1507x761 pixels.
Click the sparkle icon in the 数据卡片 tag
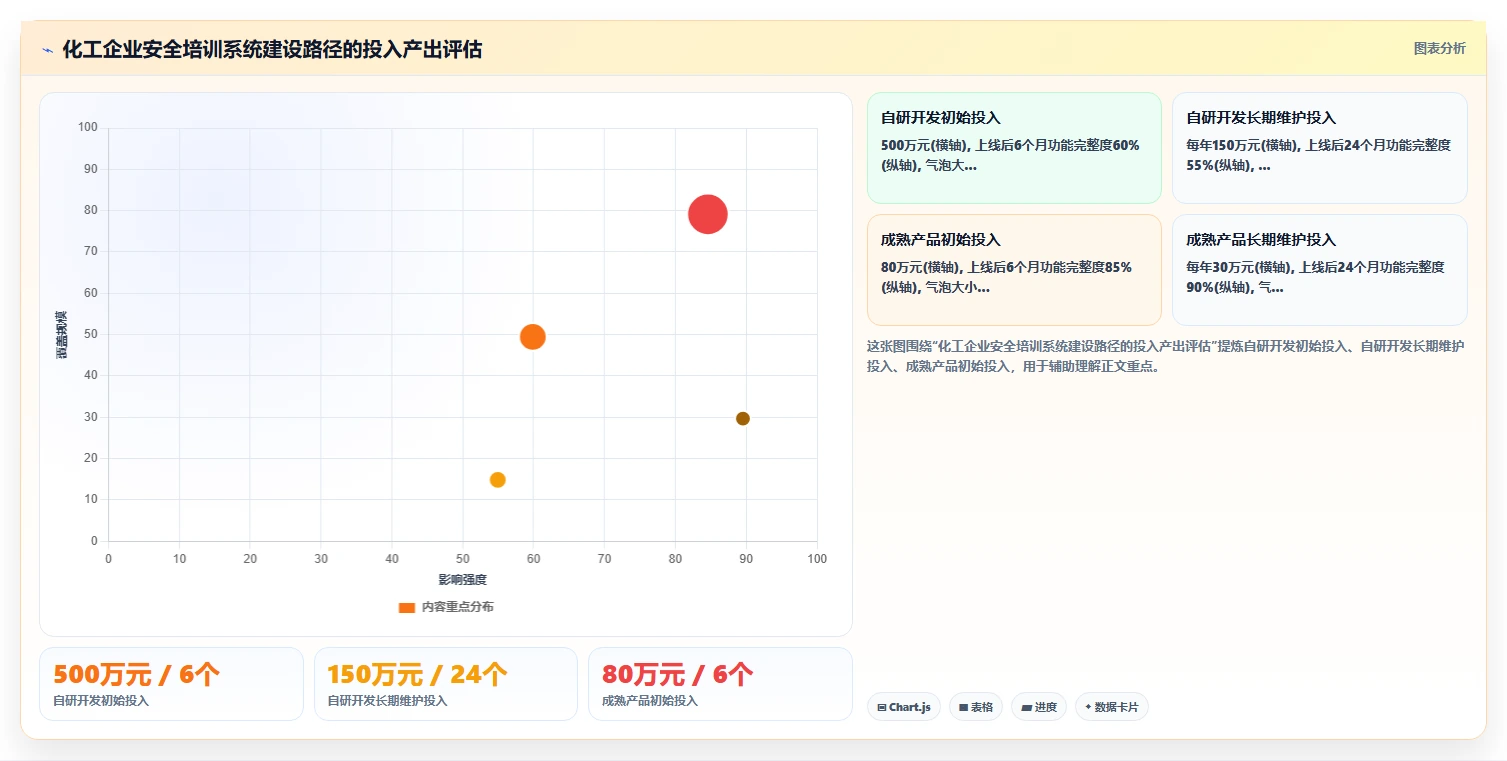point(1088,707)
